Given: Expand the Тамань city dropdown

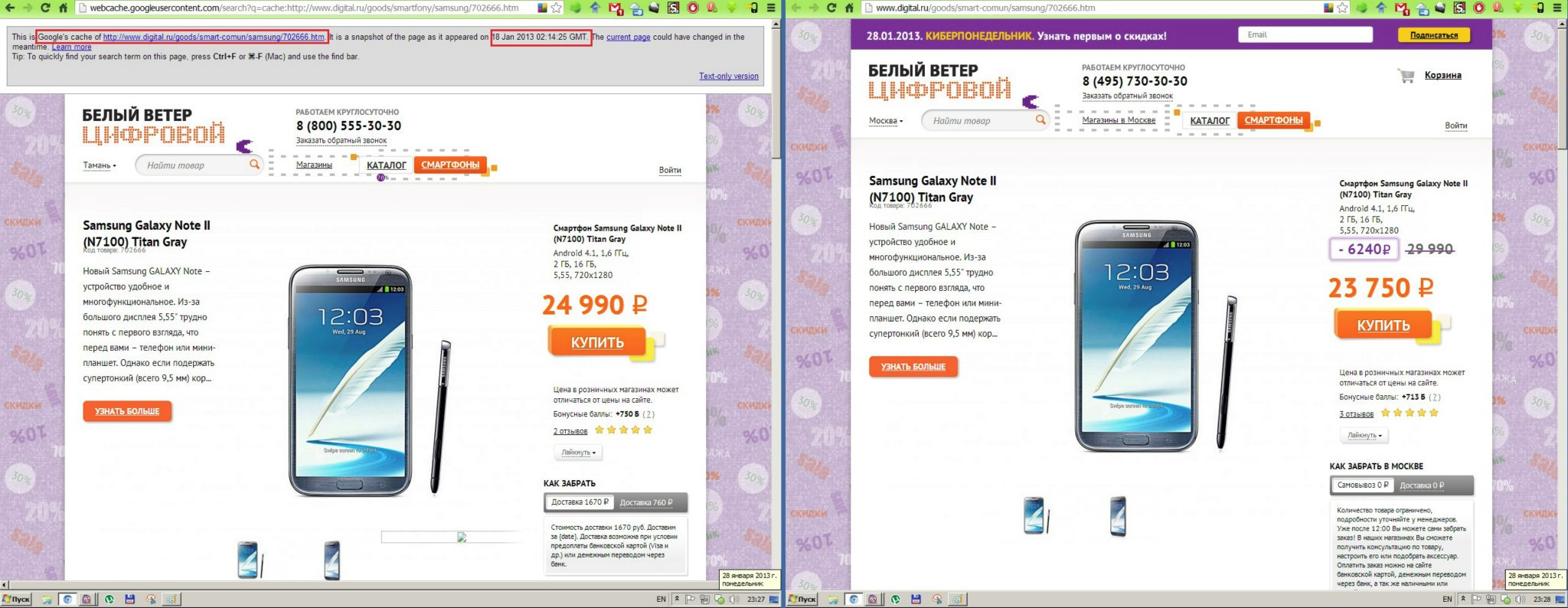Looking at the screenshot, I should [100, 165].
